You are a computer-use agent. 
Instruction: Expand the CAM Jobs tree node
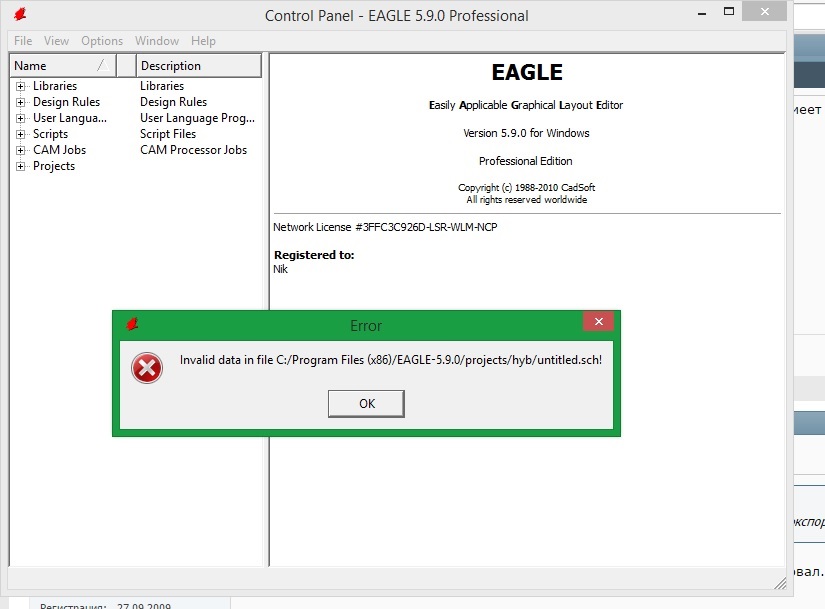point(21,150)
